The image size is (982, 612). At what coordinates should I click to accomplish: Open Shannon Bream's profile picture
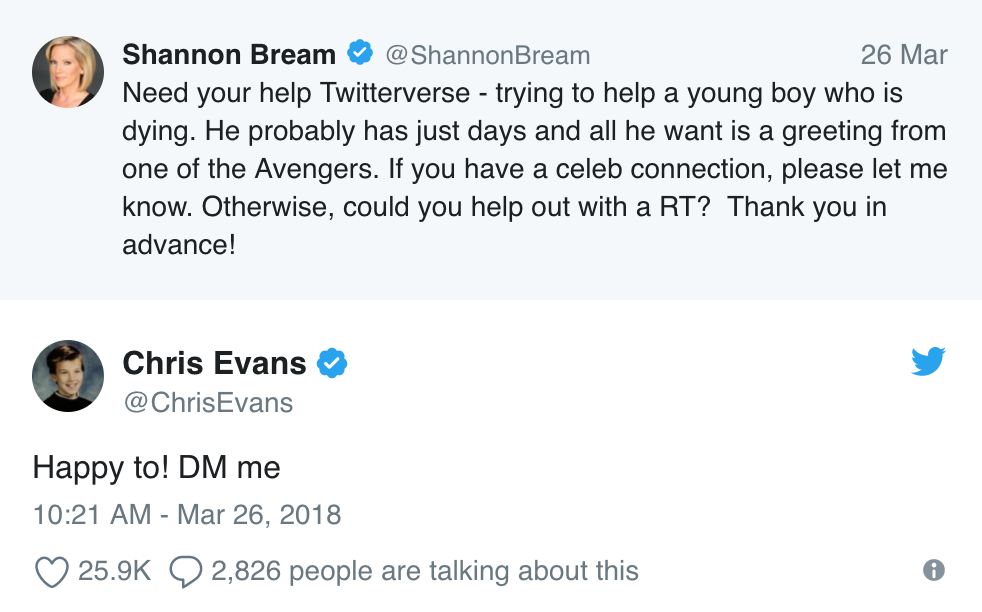tap(68, 72)
